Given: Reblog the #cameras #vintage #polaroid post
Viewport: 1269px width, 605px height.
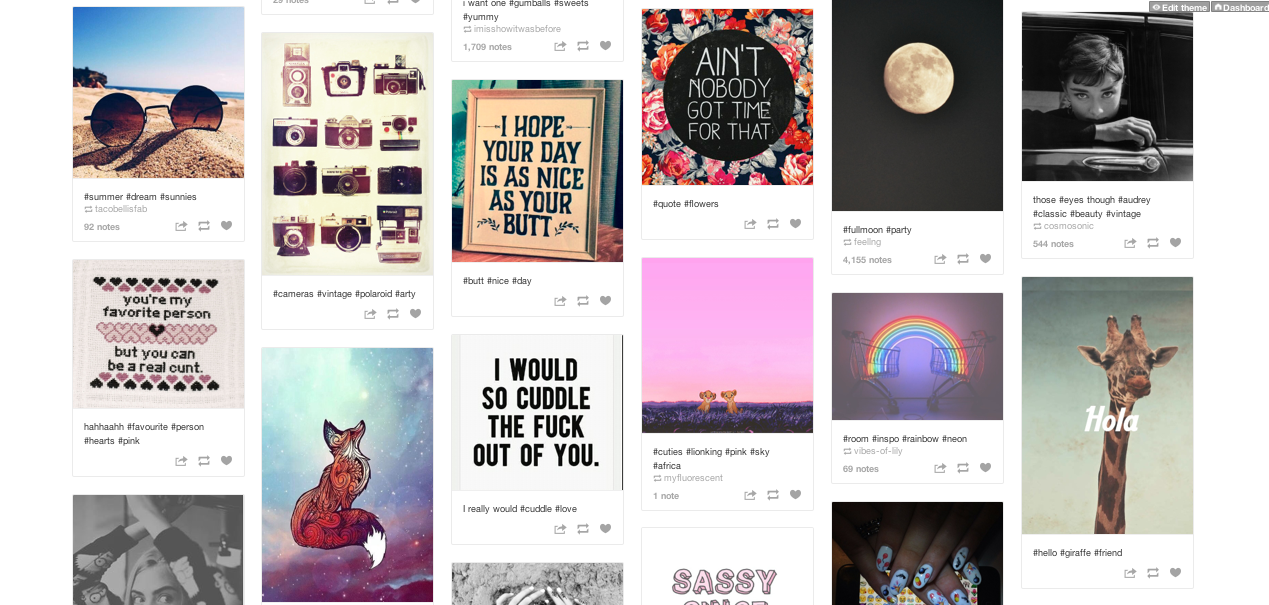Looking at the screenshot, I should point(393,314).
